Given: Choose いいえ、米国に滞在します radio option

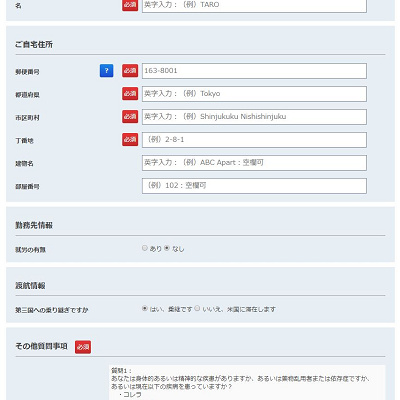Looking at the screenshot, I should (x=197, y=308).
